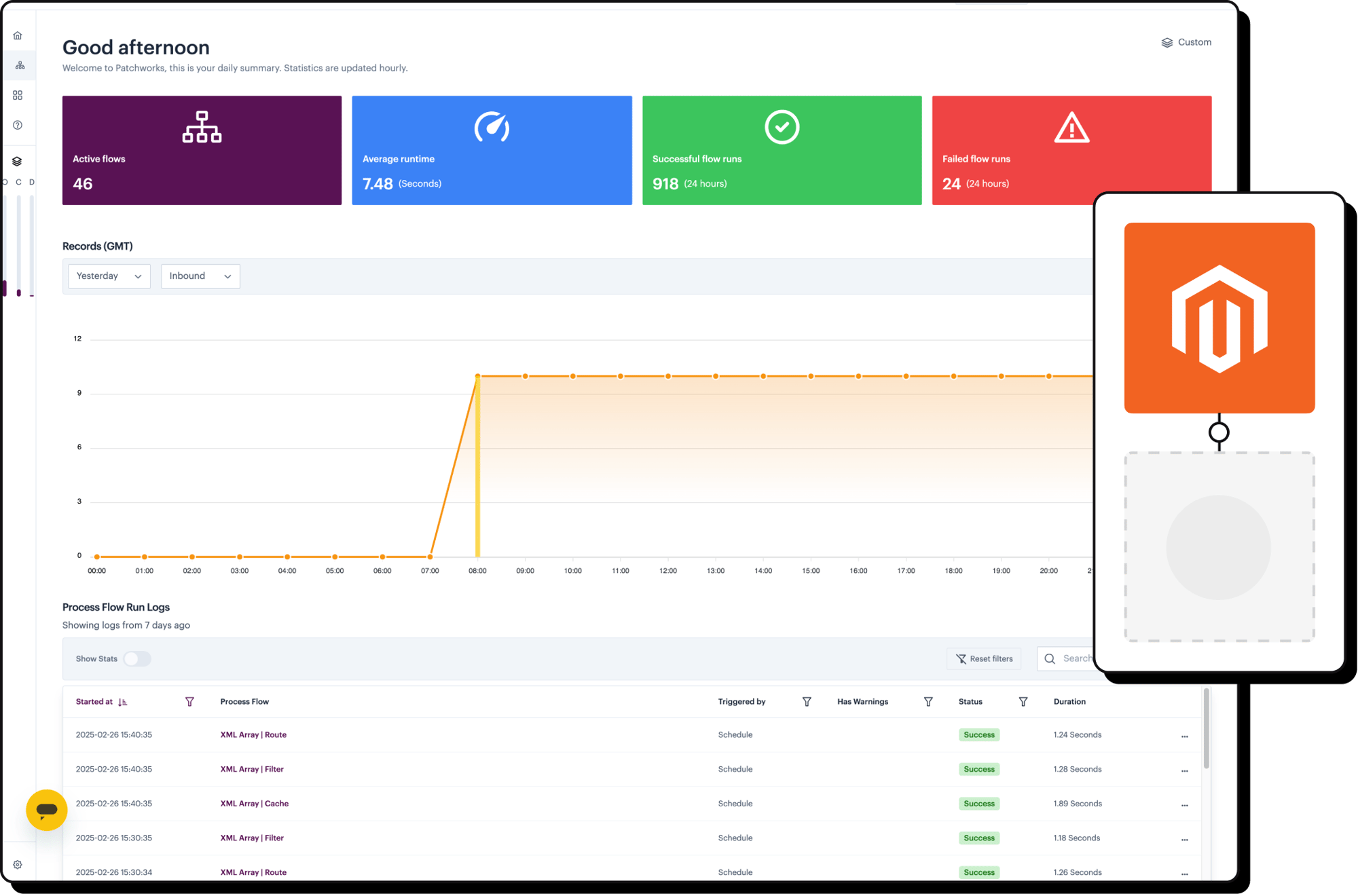Expand the Yesterday date range dropdown

point(109,276)
